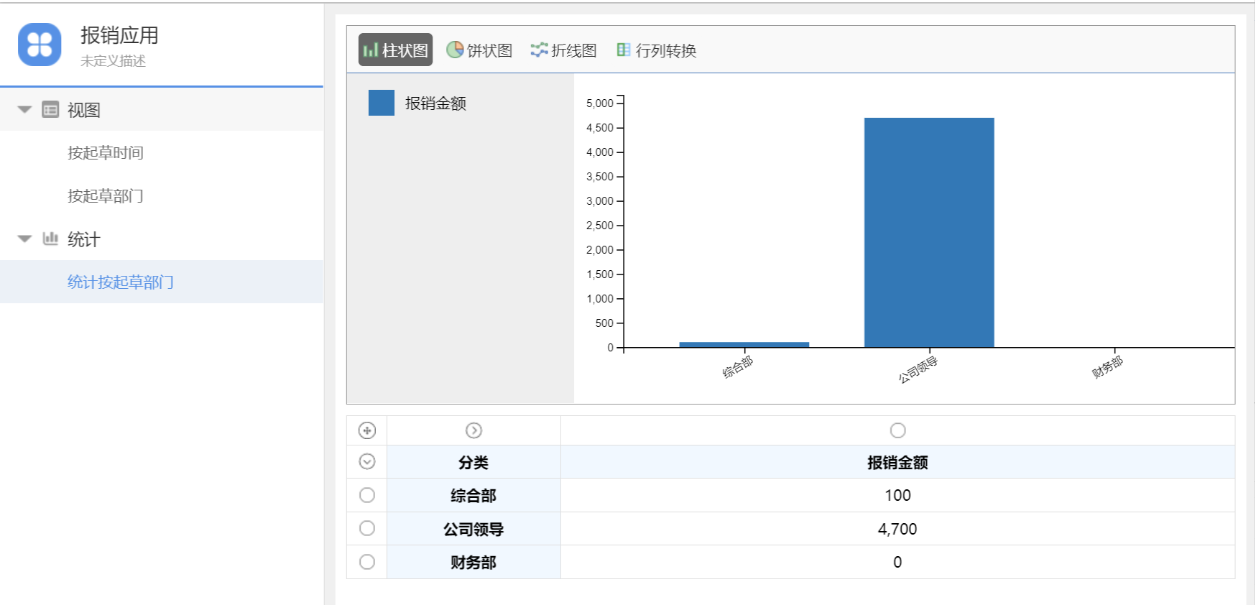The image size is (1255, 605).
Task: Click the plus circle icon in table corner
Action: (x=367, y=430)
